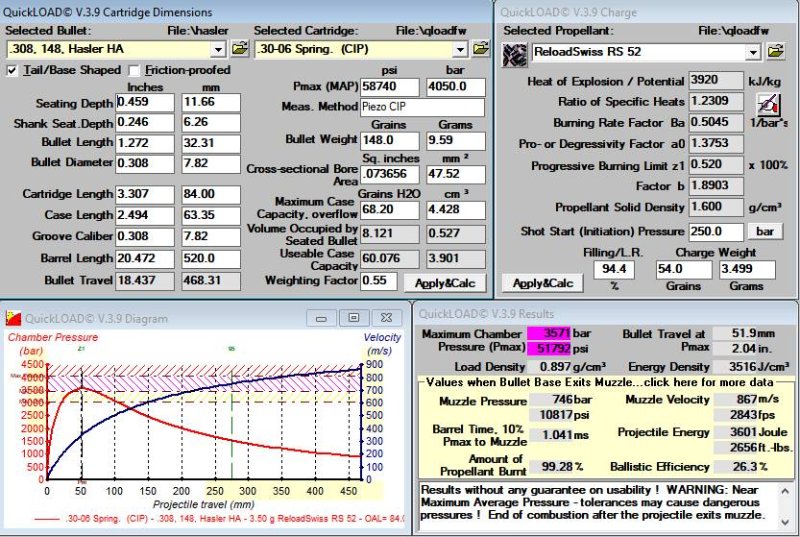Click 'Values when Bullet Base Exits Muzzle' link
800x537 pixels.
tap(599, 382)
